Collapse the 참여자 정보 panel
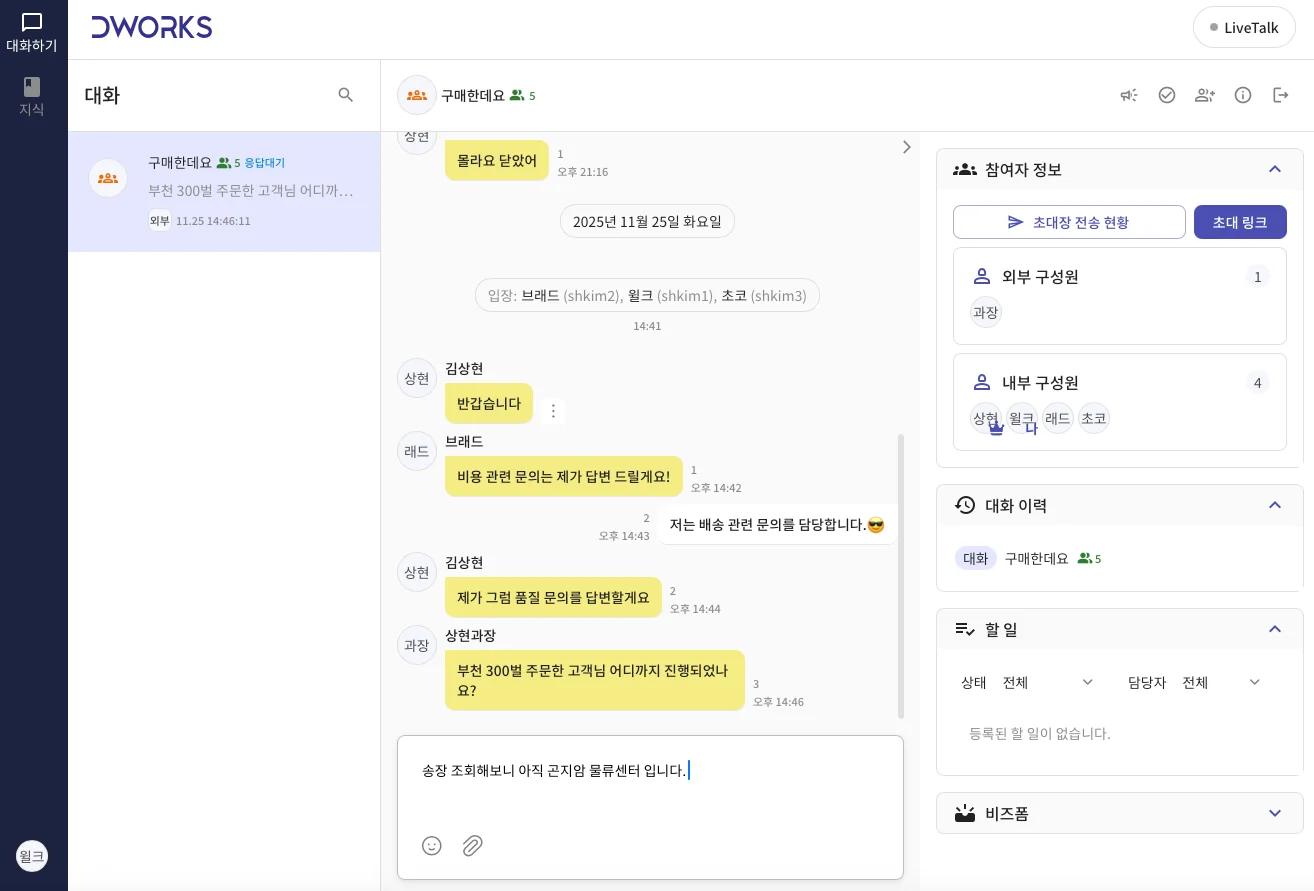Screen dimensions: 1314x891 1275,169
